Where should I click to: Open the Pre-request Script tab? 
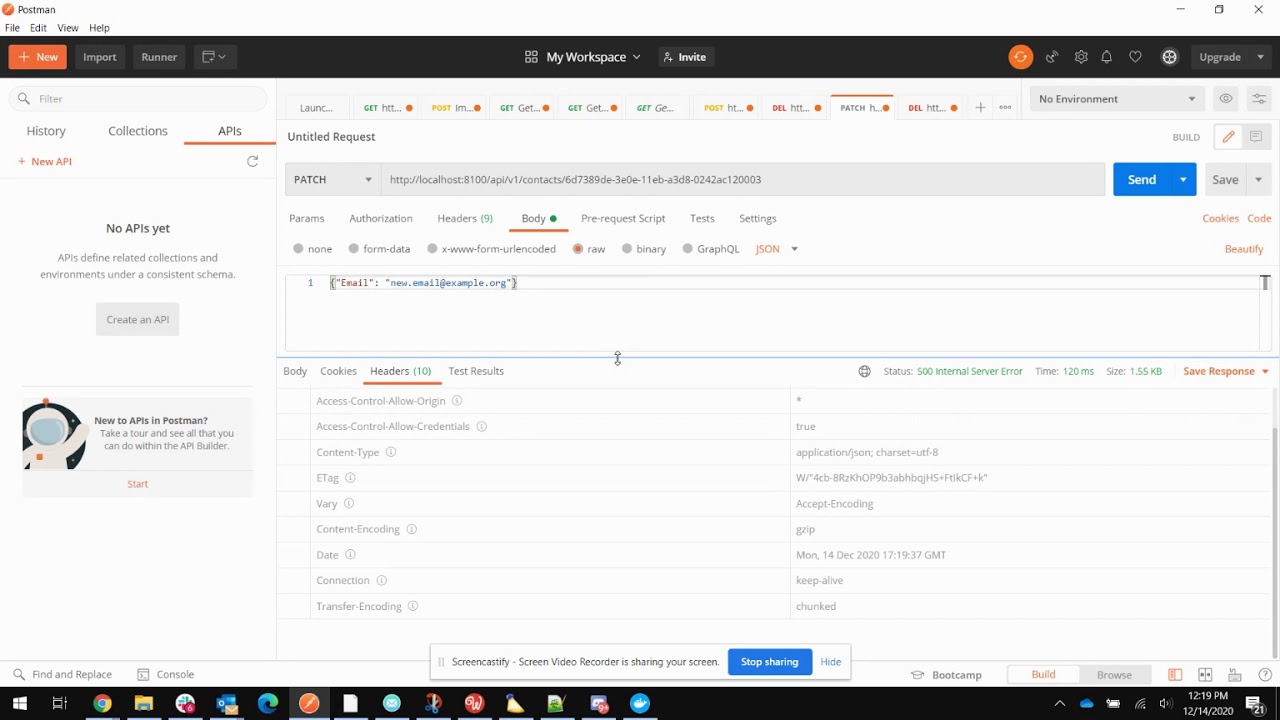623,218
